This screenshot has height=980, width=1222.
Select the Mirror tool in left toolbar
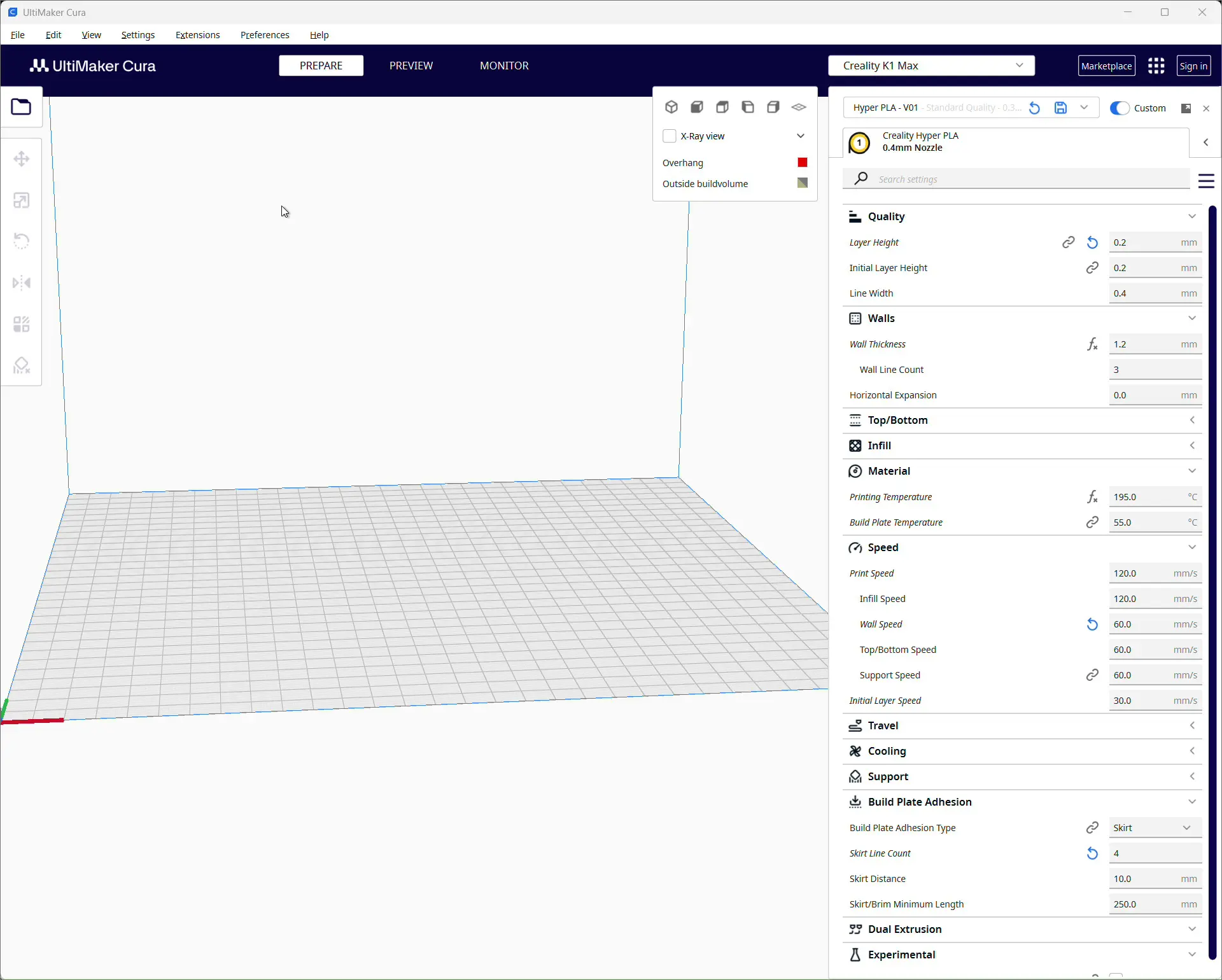(x=21, y=283)
